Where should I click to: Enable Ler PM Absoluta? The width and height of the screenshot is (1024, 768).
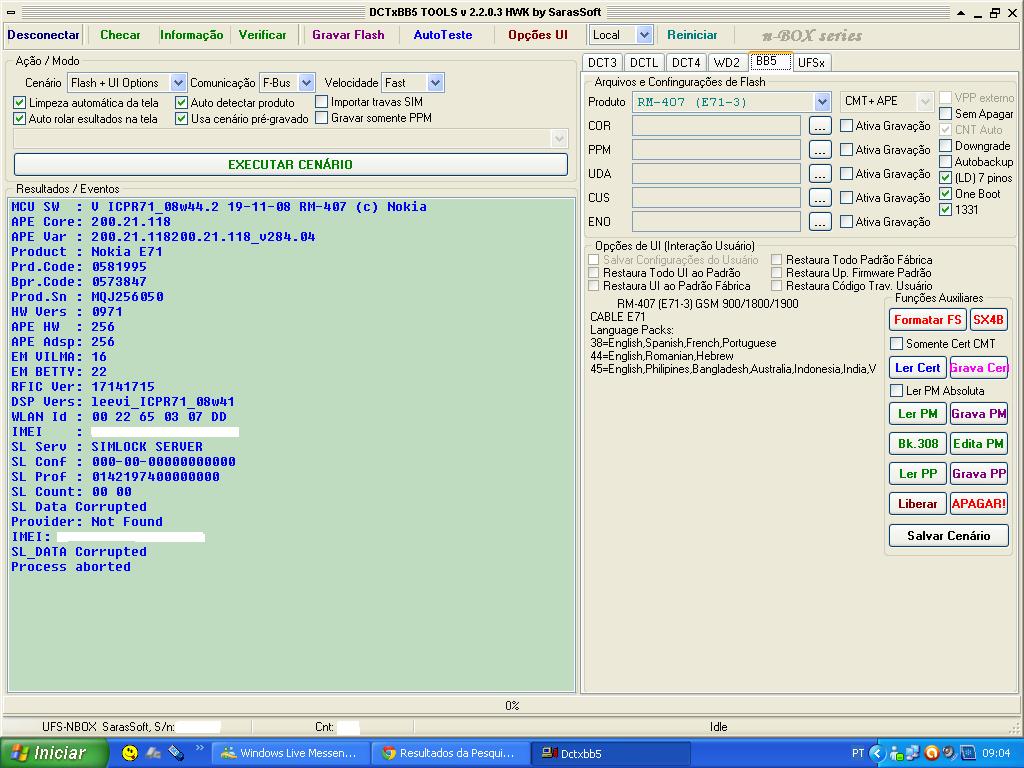coord(897,391)
